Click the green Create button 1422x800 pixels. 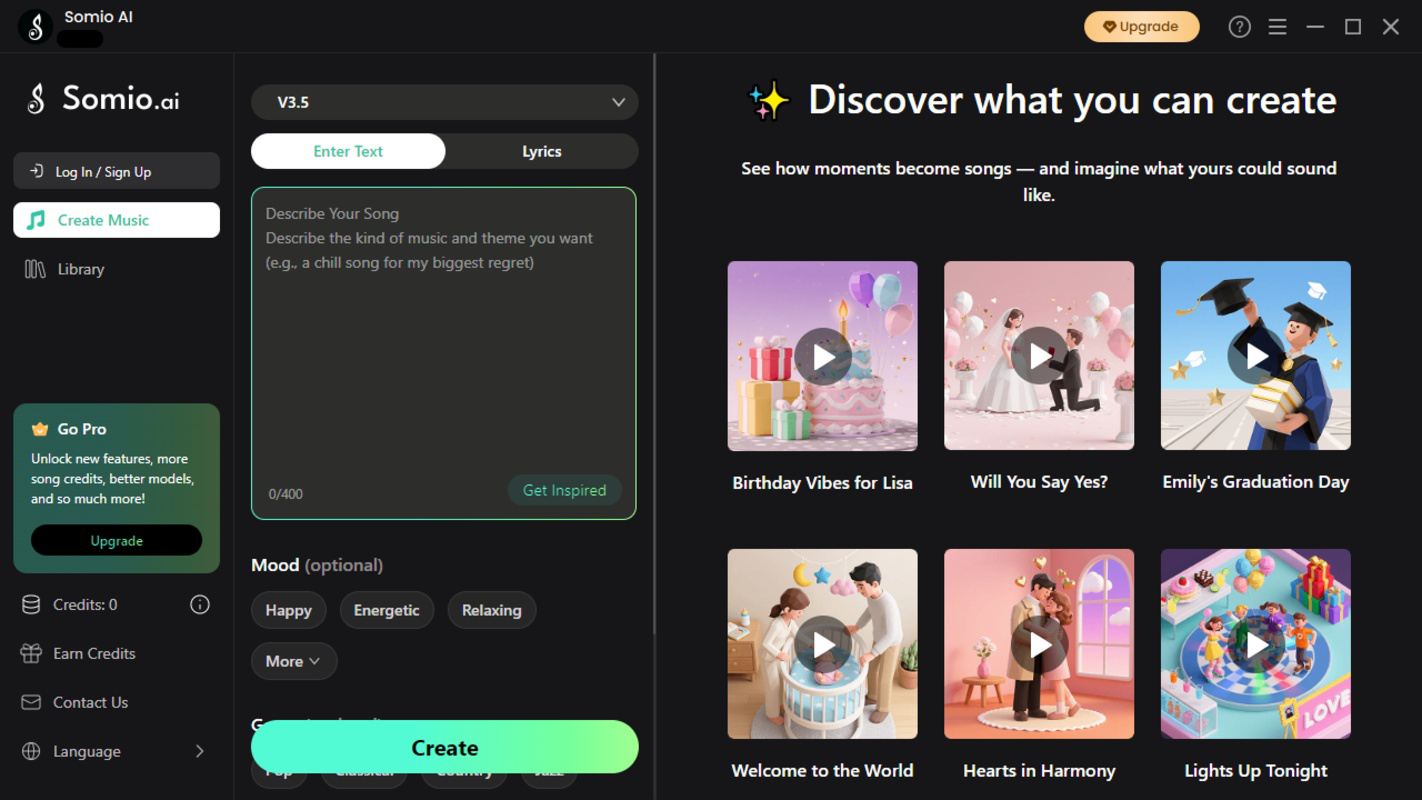(x=444, y=747)
